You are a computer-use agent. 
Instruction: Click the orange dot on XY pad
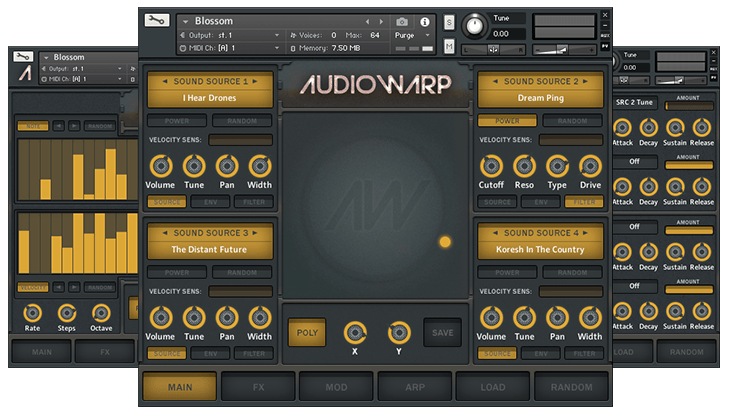445,241
